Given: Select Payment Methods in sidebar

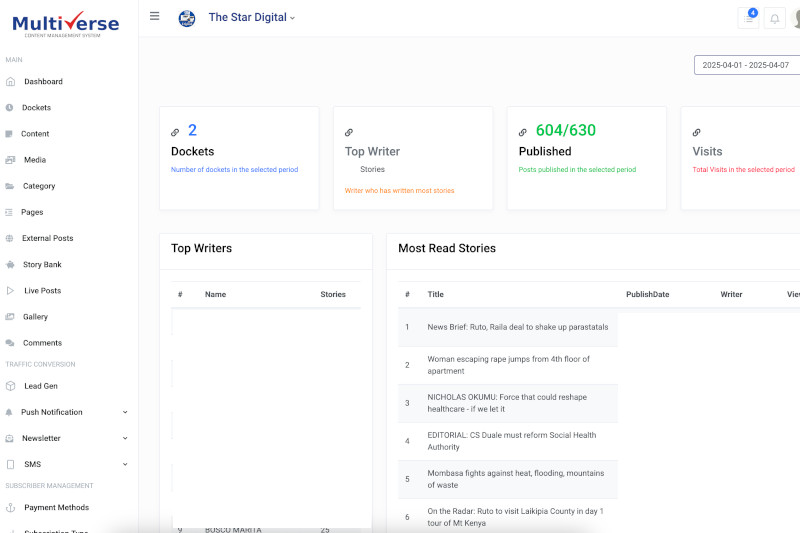Looking at the screenshot, I should pyautogui.click(x=56, y=508).
